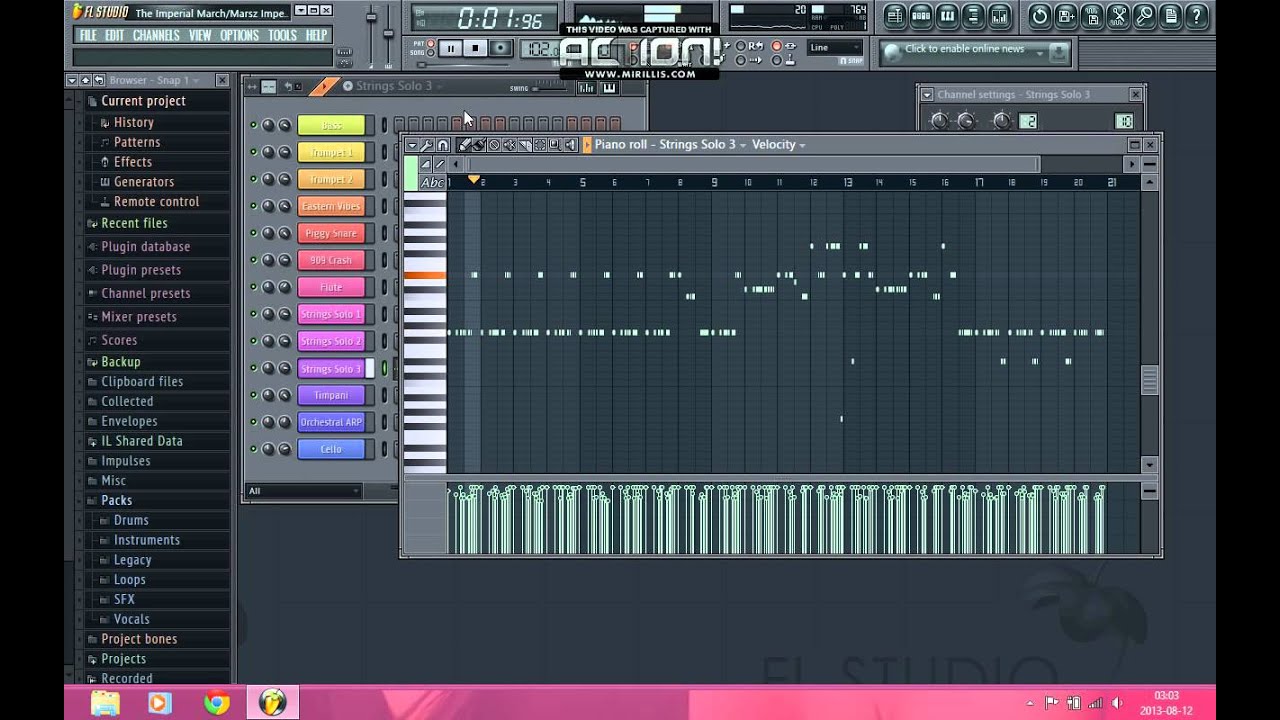Select the Paint brush tool in piano roll
The height and width of the screenshot is (720, 1280).
pos(479,145)
